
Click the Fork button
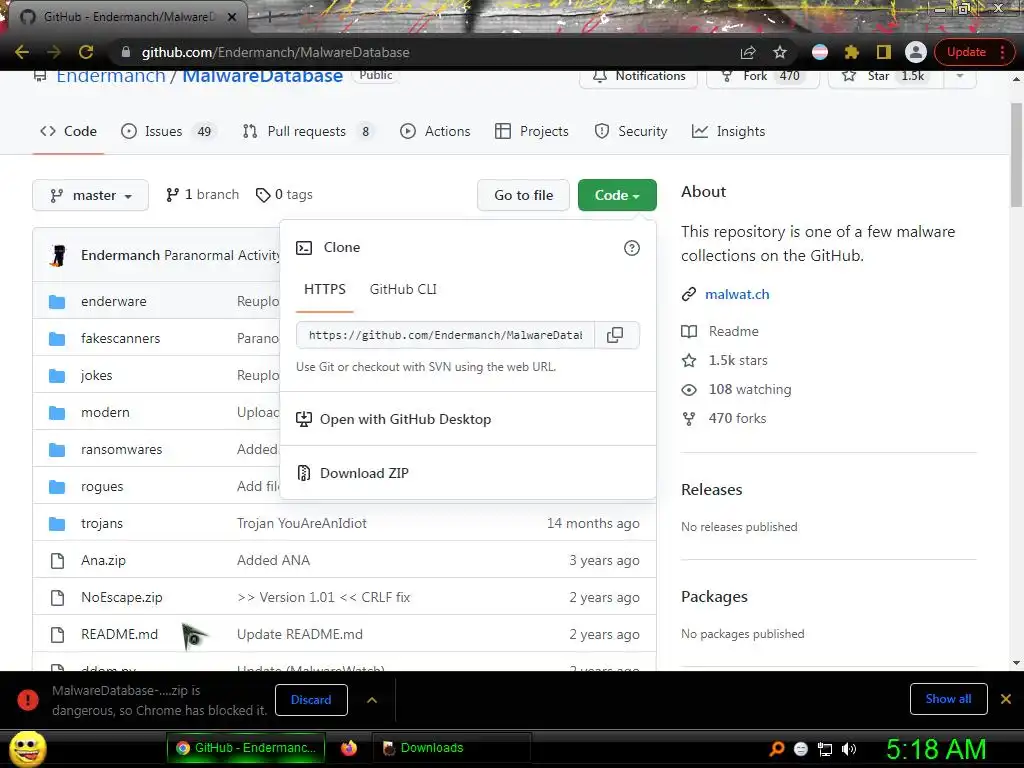tap(763, 76)
